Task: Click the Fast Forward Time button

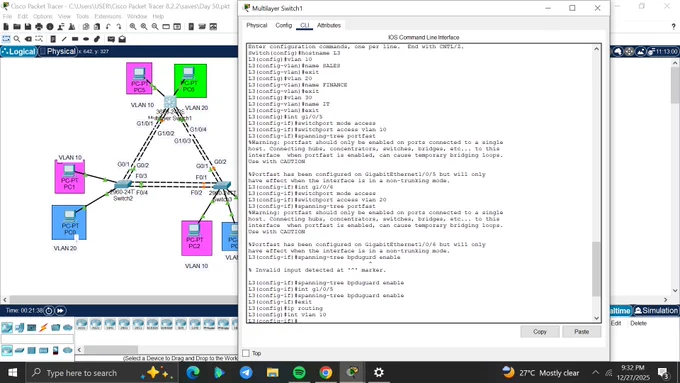Action: (x=60, y=311)
